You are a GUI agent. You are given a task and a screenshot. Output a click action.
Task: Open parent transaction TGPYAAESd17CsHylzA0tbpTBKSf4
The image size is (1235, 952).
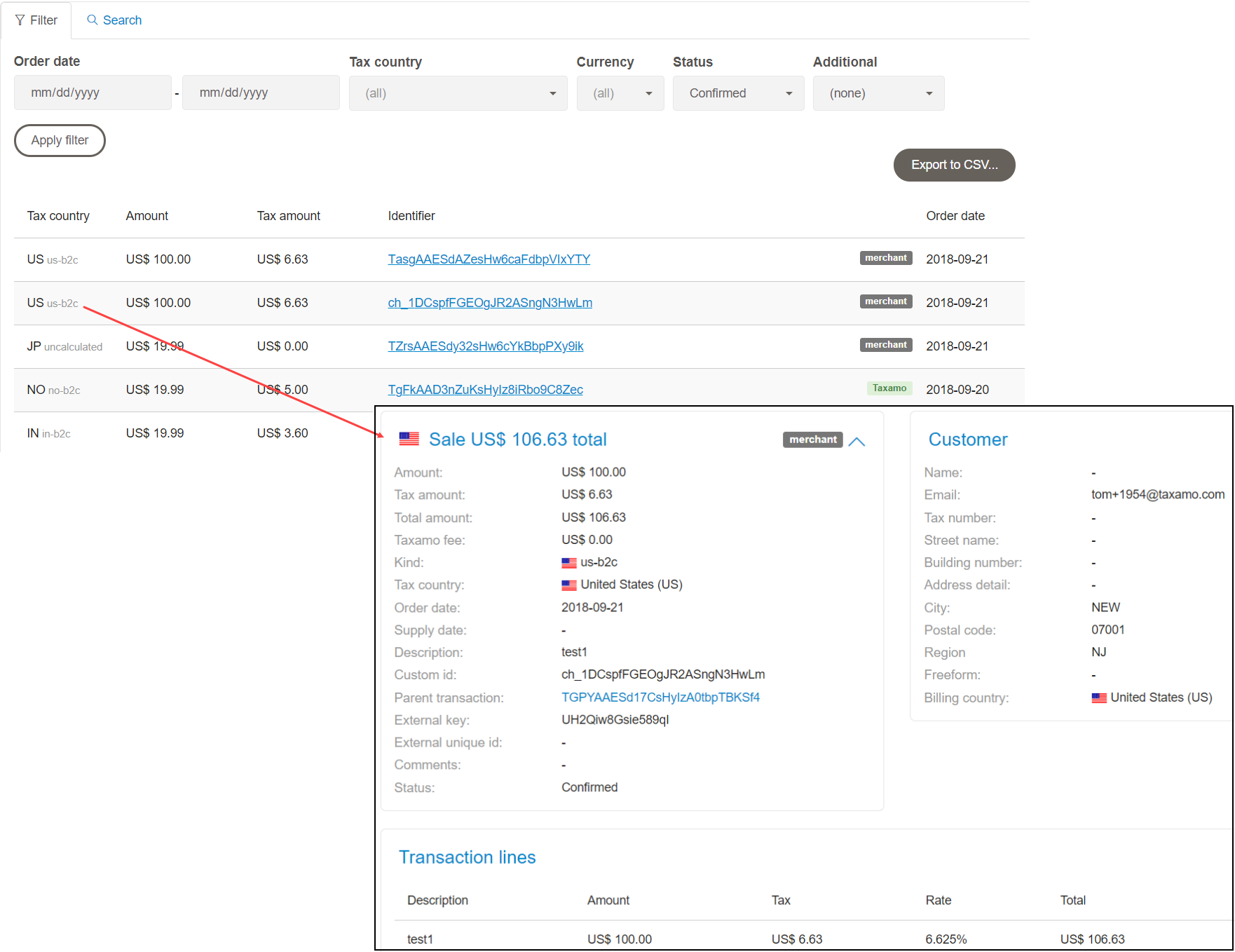[660, 698]
